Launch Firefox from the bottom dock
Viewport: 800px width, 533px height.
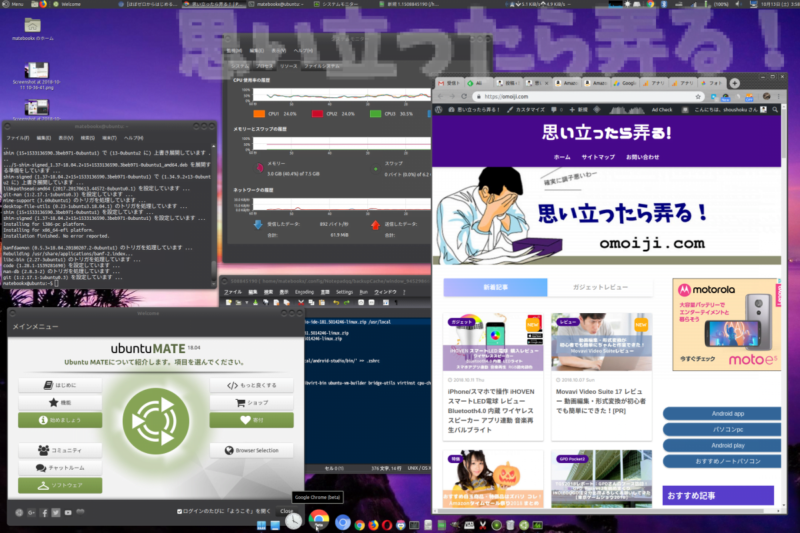[373, 525]
